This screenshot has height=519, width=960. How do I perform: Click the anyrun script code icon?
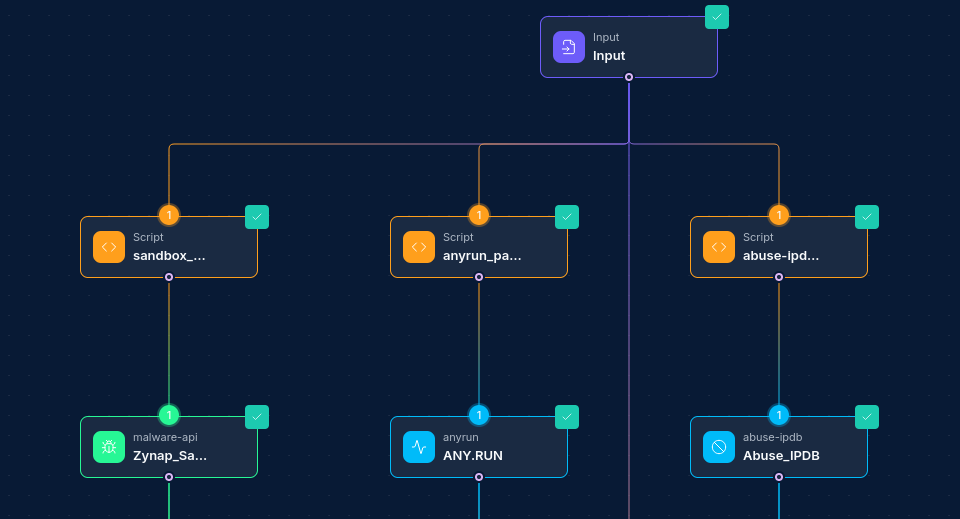(419, 247)
